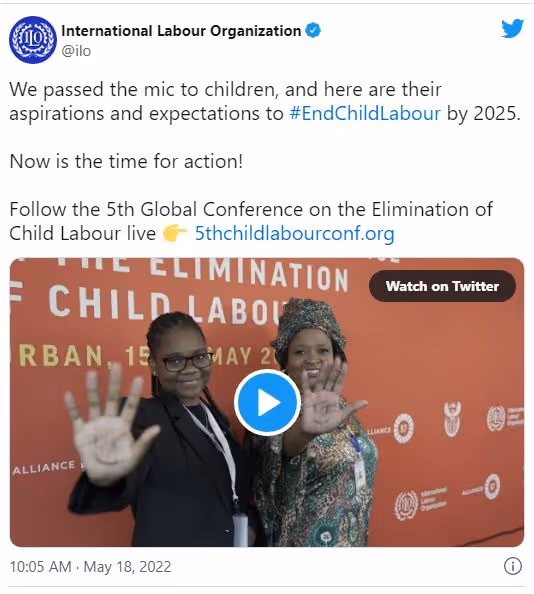Click the tweet info icon
This screenshot has width=534, height=594.
tap(513, 566)
